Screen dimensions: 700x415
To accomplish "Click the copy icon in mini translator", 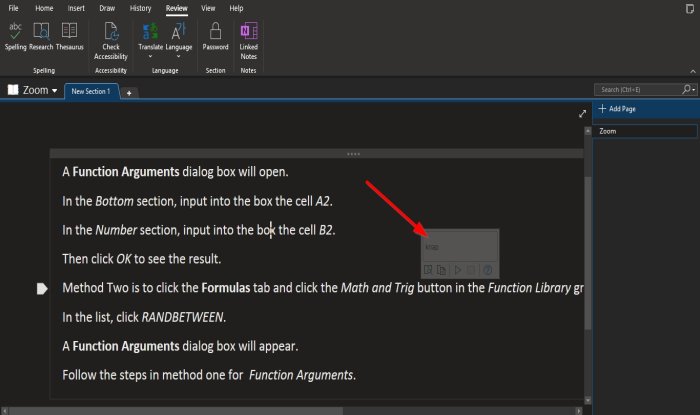I will pyautogui.click(x=442, y=270).
